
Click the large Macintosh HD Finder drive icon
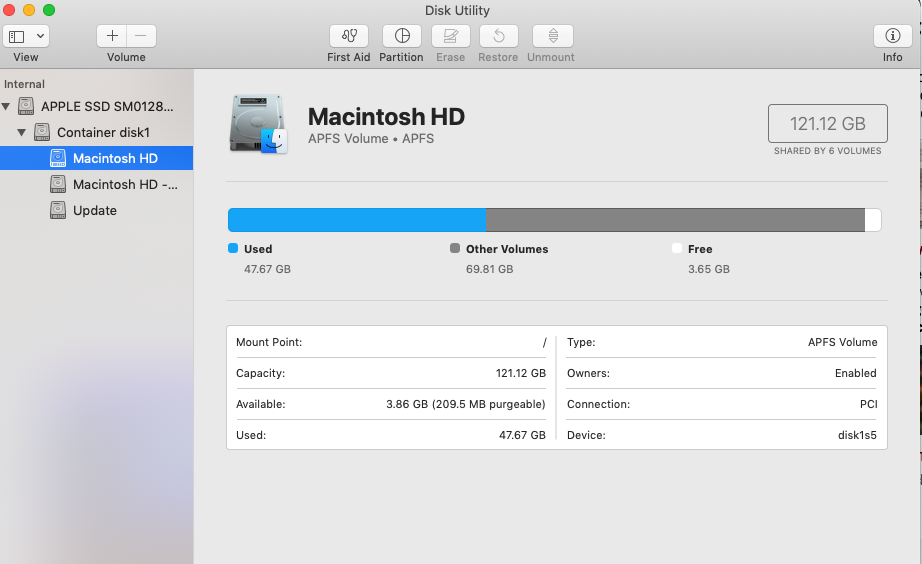click(x=258, y=124)
